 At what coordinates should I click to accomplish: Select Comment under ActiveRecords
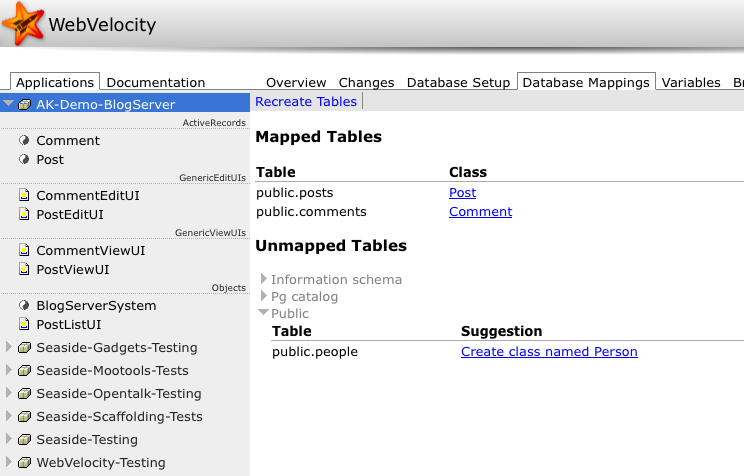[68, 140]
